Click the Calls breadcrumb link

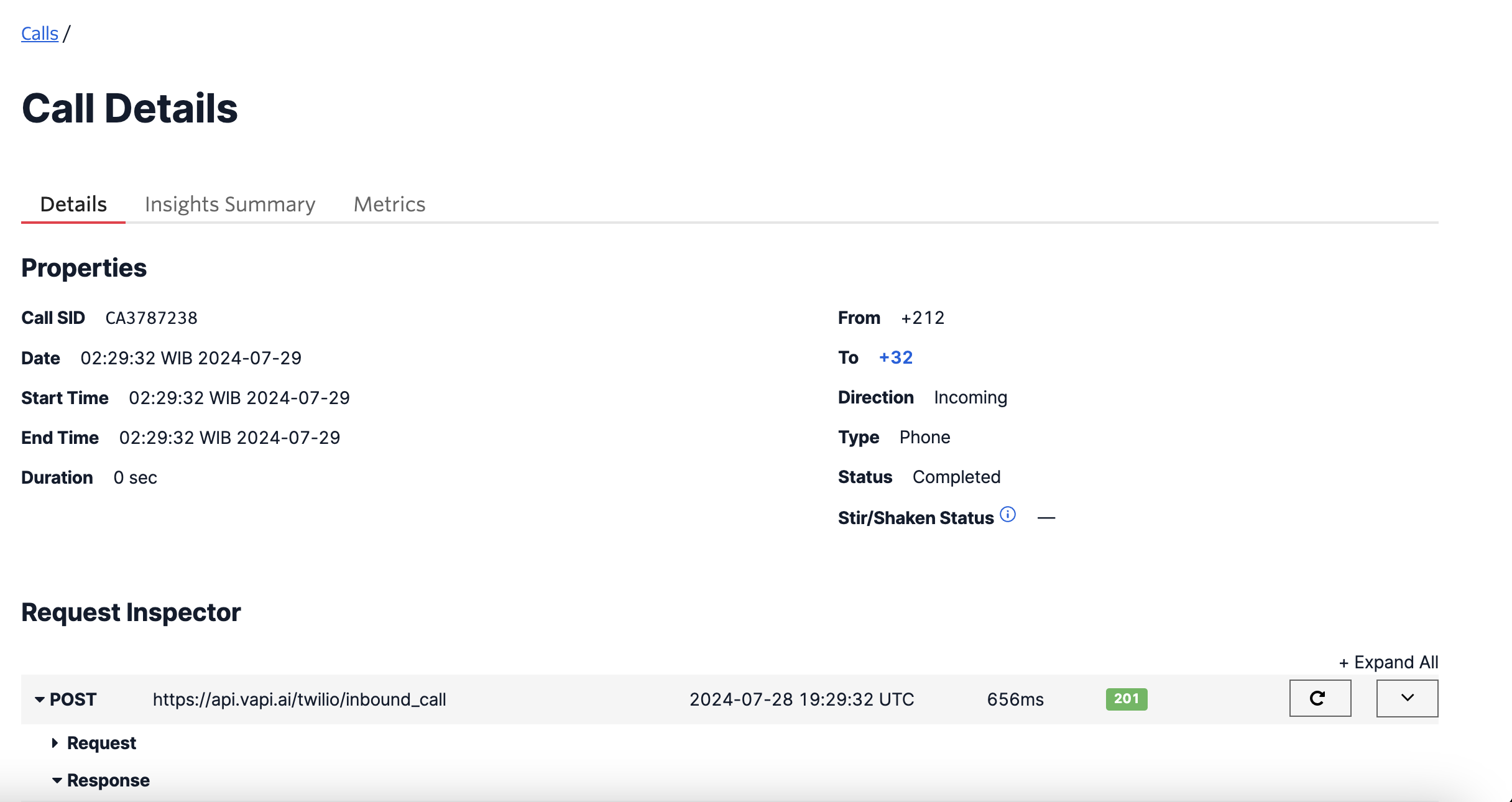(x=40, y=33)
